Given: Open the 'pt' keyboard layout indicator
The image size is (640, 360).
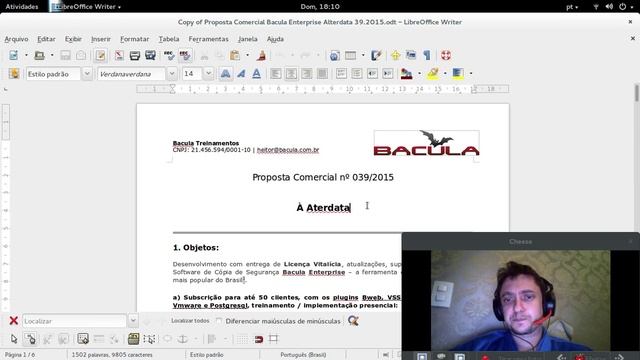Looking at the screenshot, I should [572, 7].
